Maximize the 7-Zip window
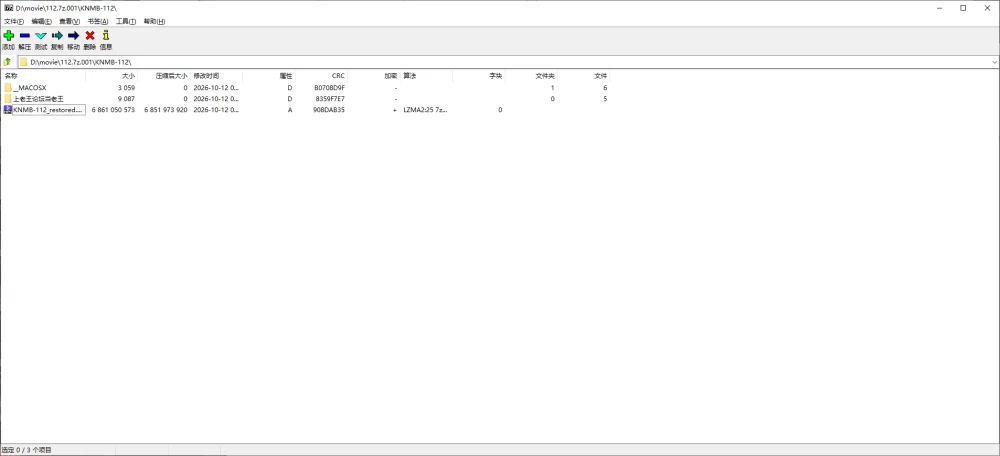Screen dimensions: 1000x456 963,8
